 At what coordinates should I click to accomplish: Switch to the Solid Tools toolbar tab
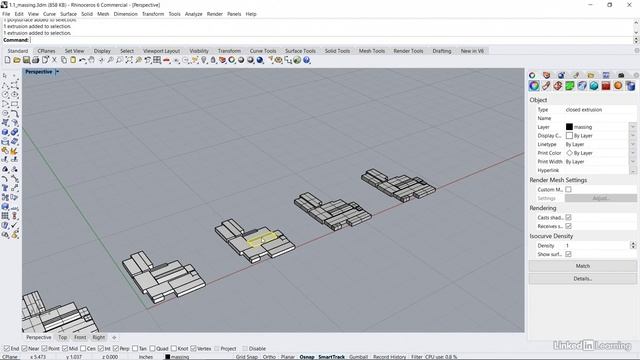click(x=337, y=51)
